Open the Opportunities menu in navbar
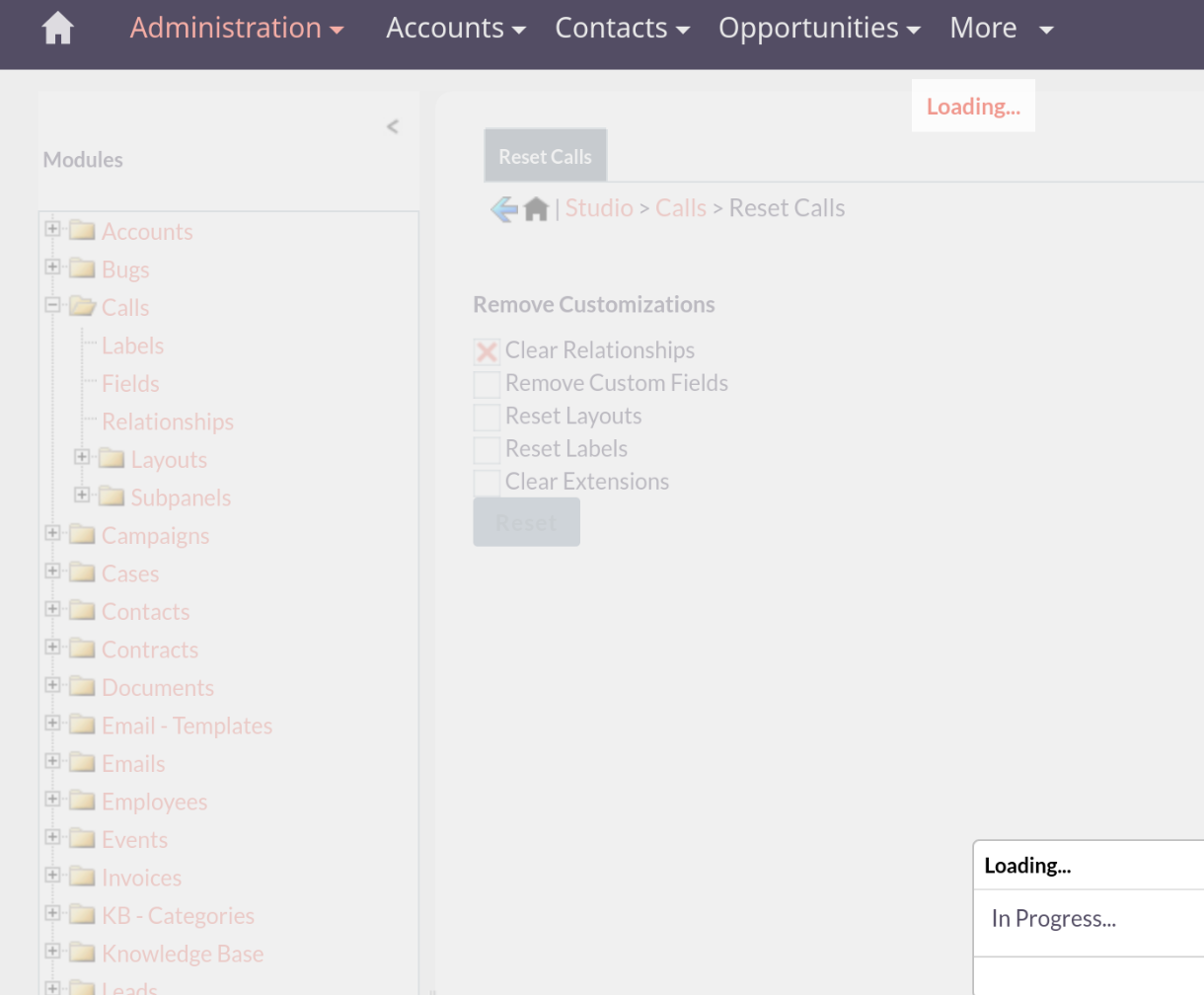This screenshot has width=1204, height=995. pos(819,29)
